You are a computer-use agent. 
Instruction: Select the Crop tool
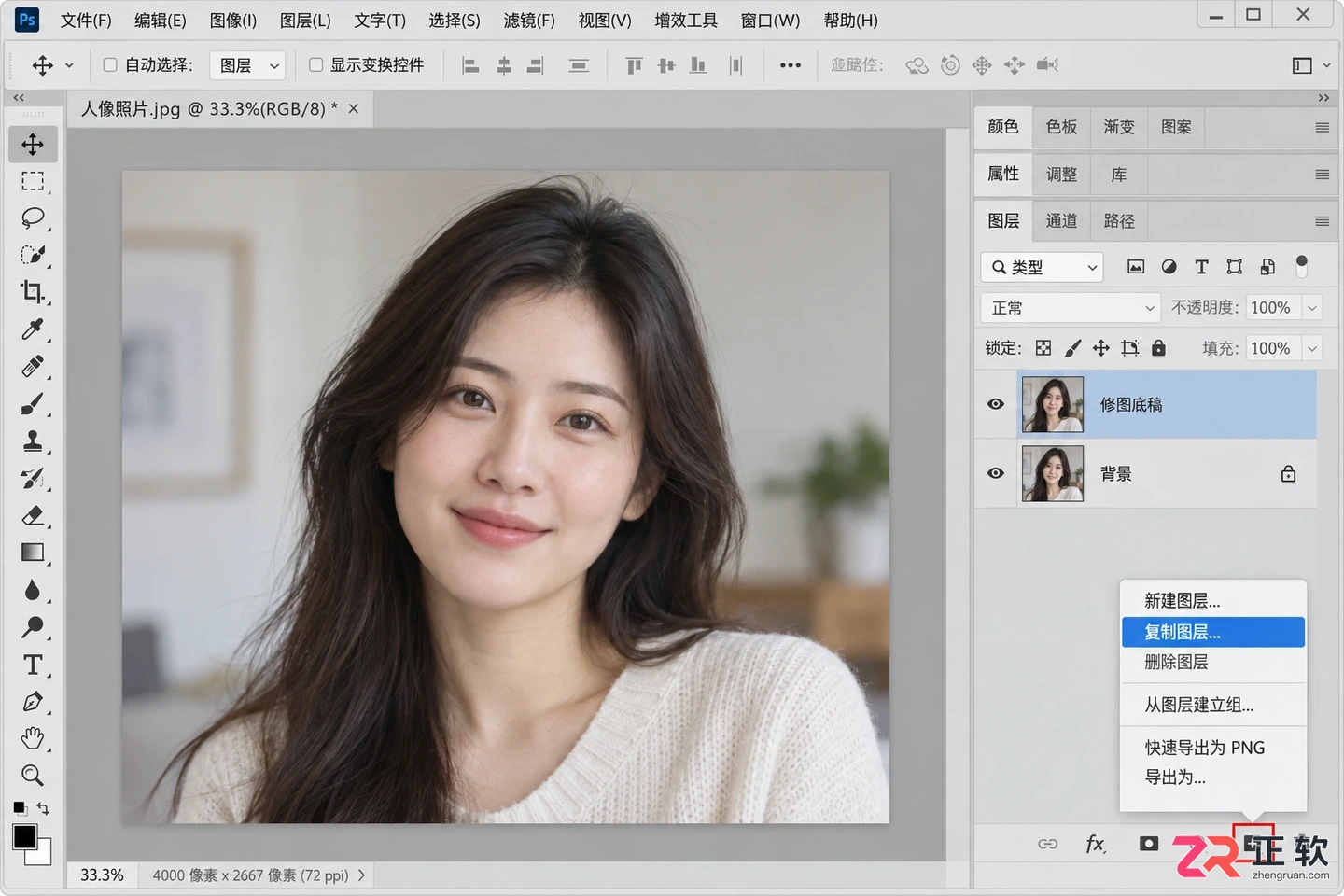pos(33,292)
